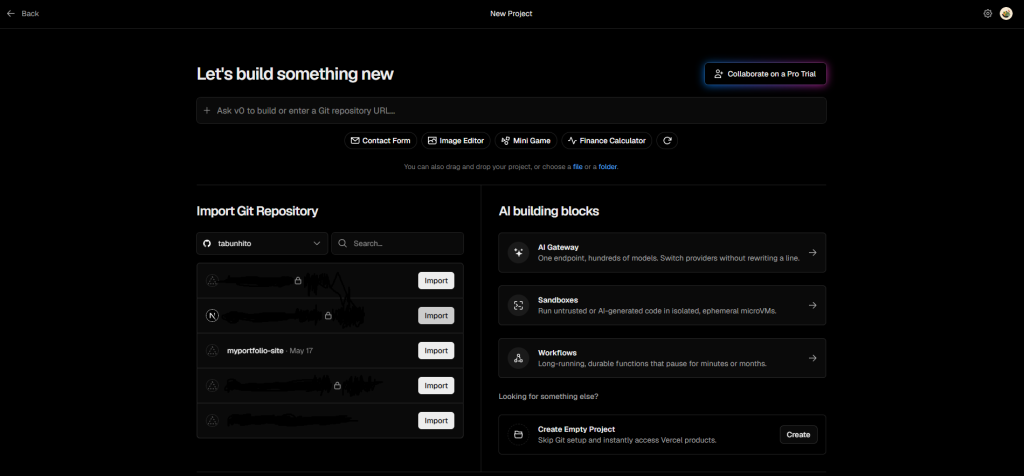1024x476 pixels.
Task: Open the AI Gateway card
Action: pos(662,253)
